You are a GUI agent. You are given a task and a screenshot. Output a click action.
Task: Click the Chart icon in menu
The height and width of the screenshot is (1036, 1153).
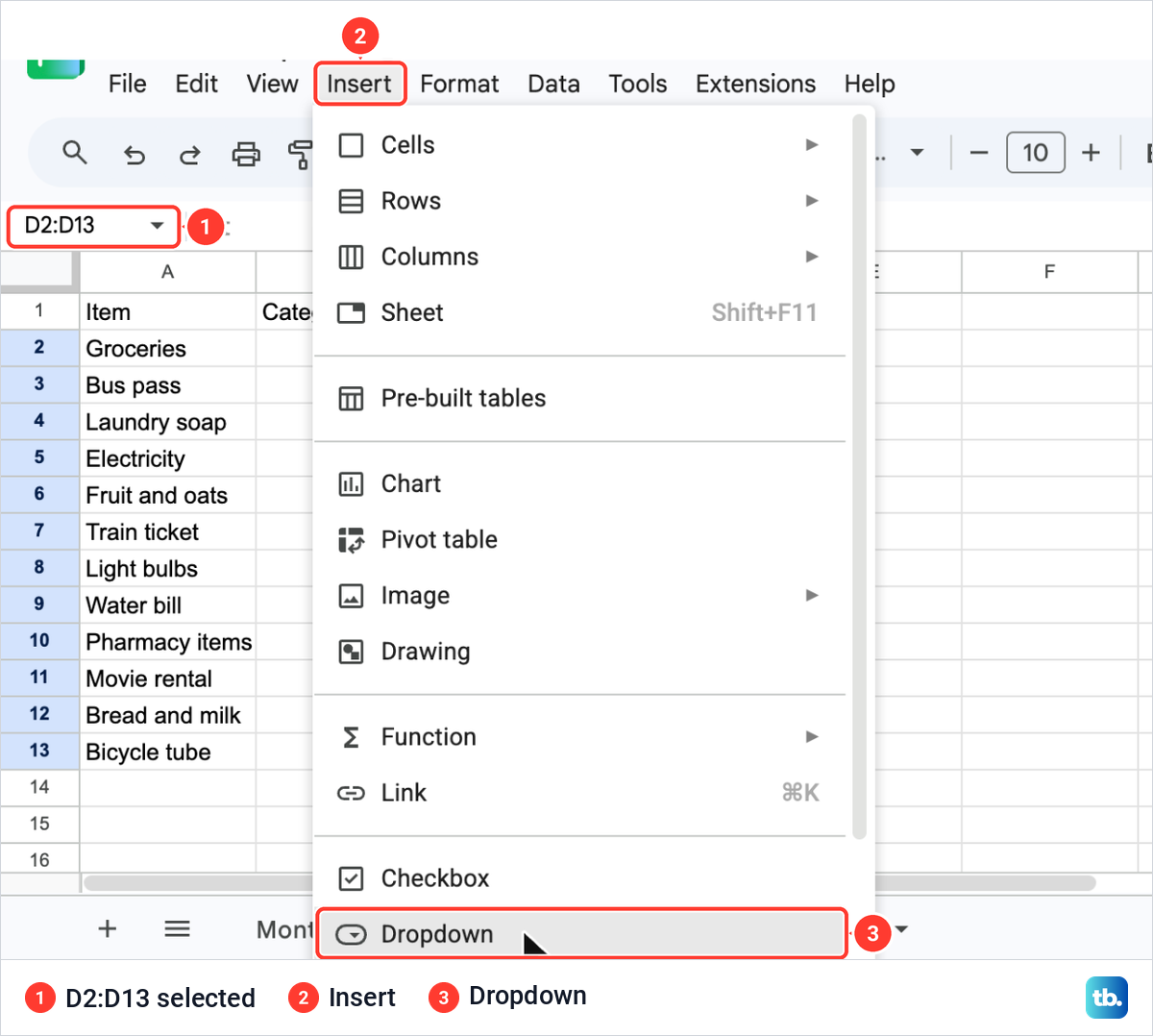coord(351,483)
